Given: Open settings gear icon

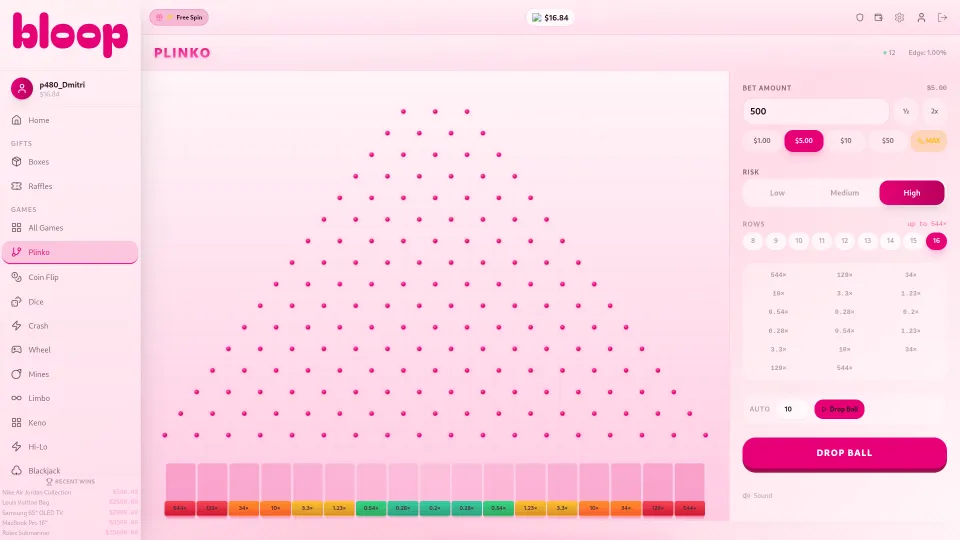Looking at the screenshot, I should [x=899, y=18].
